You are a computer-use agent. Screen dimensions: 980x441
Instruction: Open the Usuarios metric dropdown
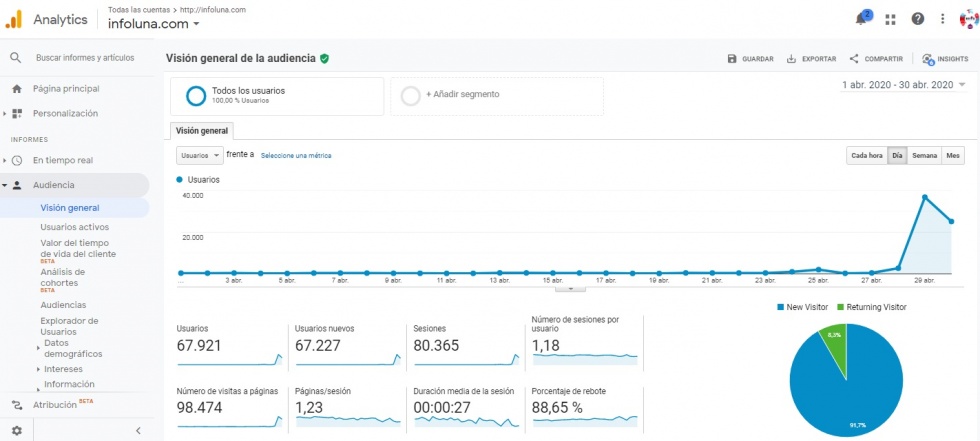pyautogui.click(x=199, y=156)
